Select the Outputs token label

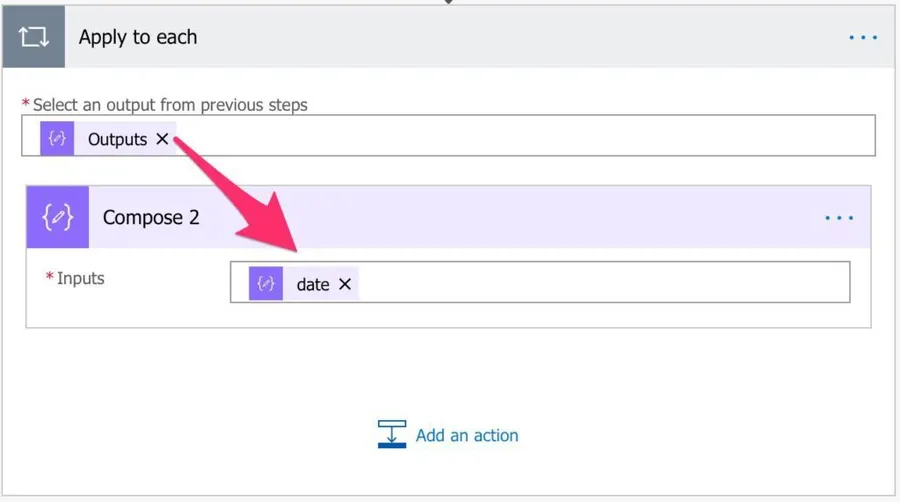117,140
